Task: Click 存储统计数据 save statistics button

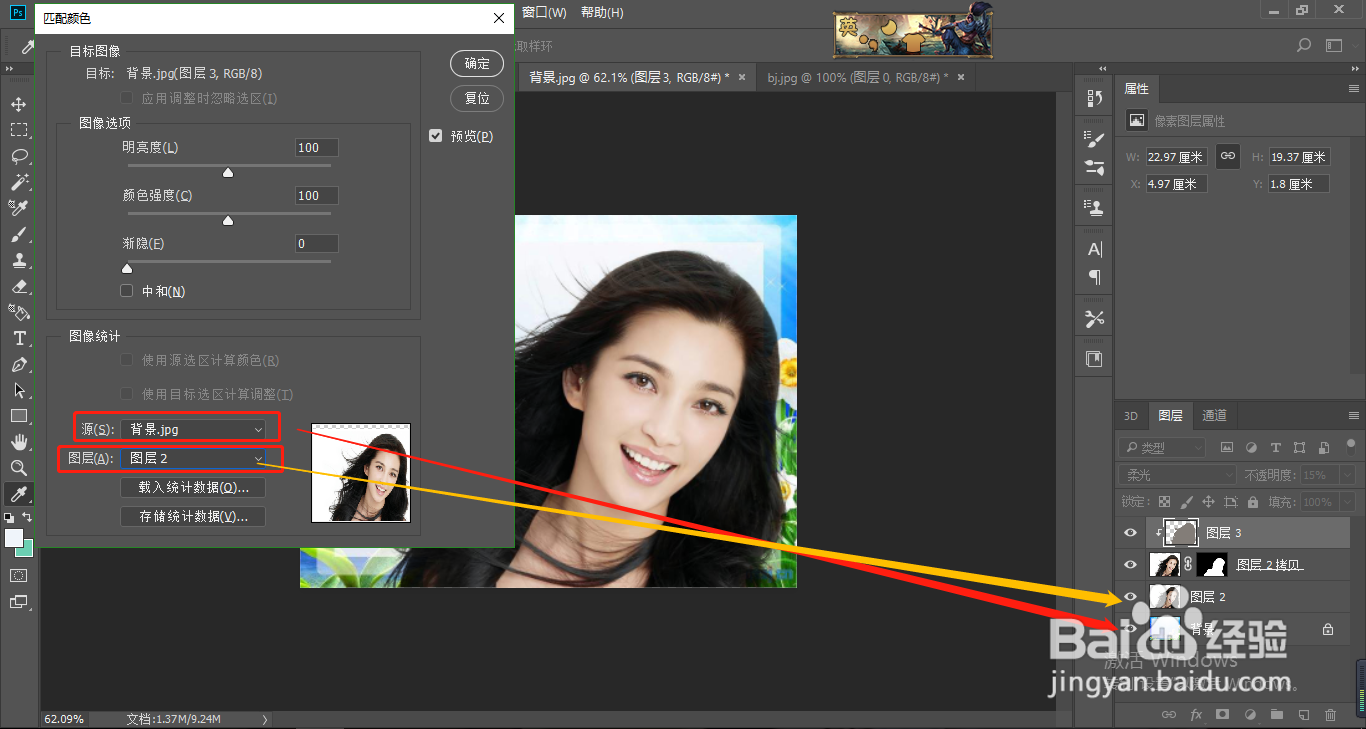Action: point(193,516)
